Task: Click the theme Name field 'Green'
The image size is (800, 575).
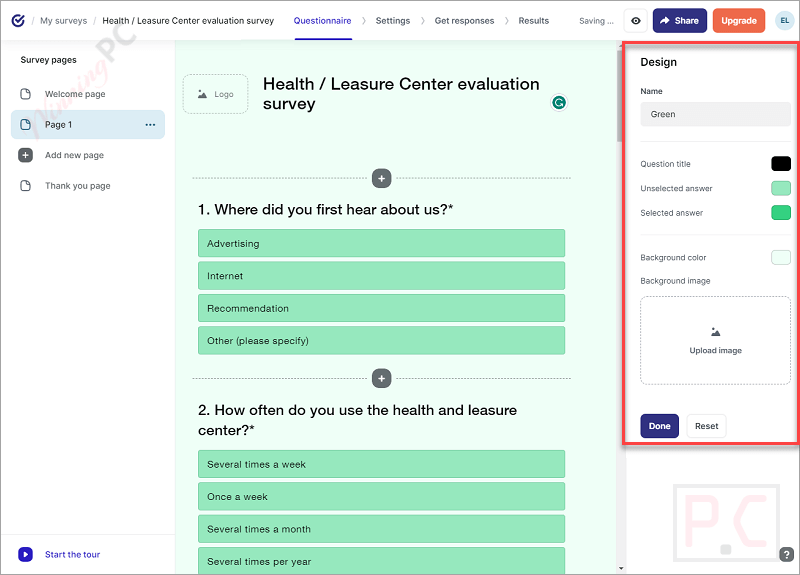Action: coord(715,114)
